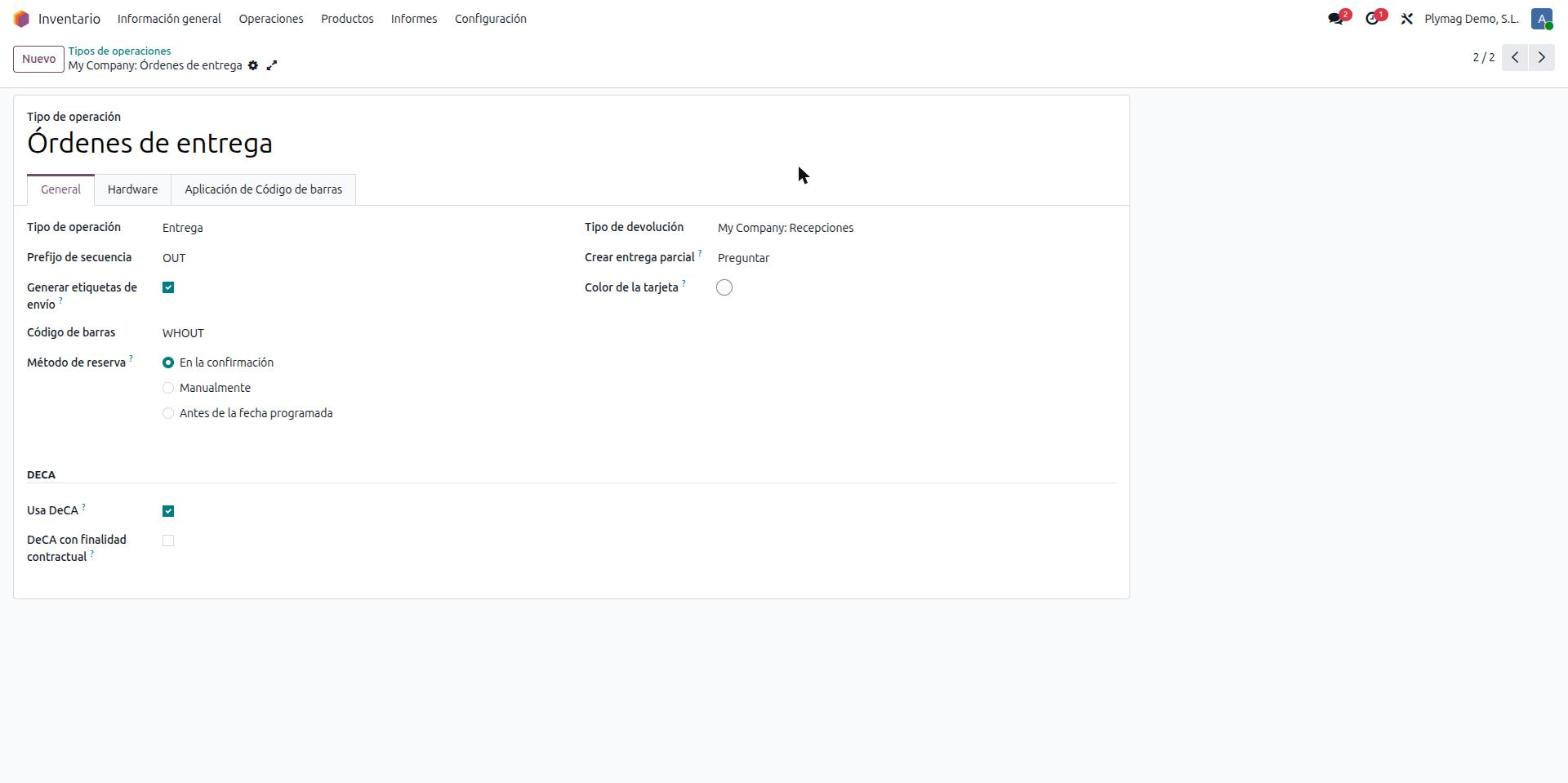The height and width of the screenshot is (783, 1568).
Task: Select En la confirmación reservation method
Action: [x=168, y=363]
